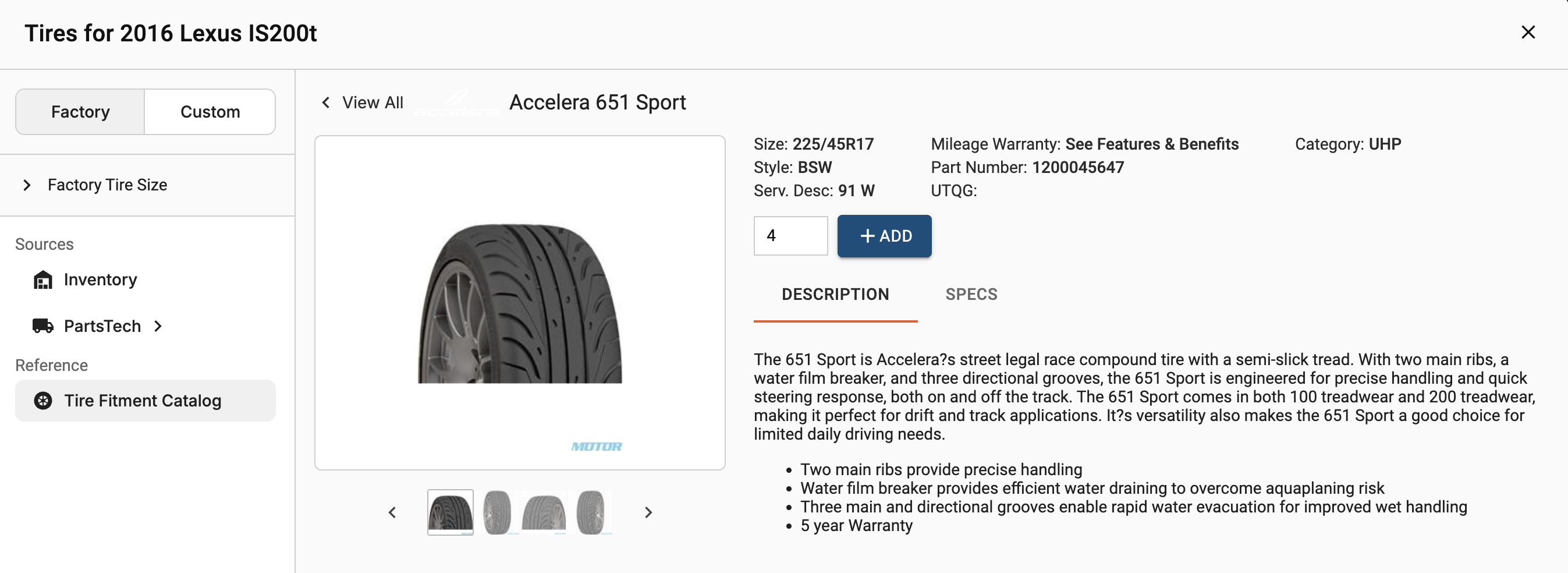Switch to the Factory toggle option
The image size is (1568, 573).
80,112
